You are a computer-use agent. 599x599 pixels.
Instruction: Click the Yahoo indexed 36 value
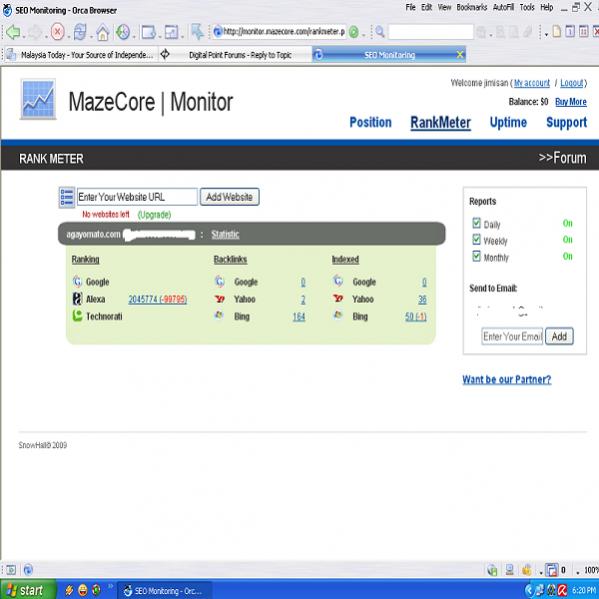point(422,299)
